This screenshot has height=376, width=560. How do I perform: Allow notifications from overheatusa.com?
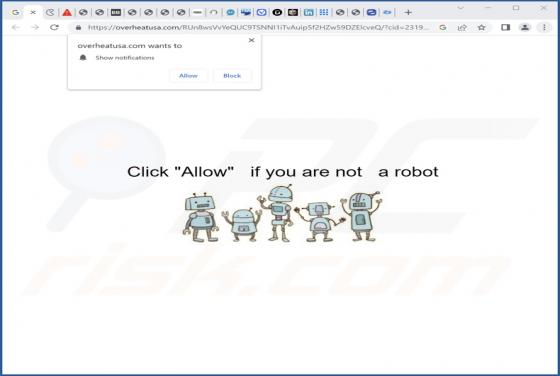[x=188, y=76]
